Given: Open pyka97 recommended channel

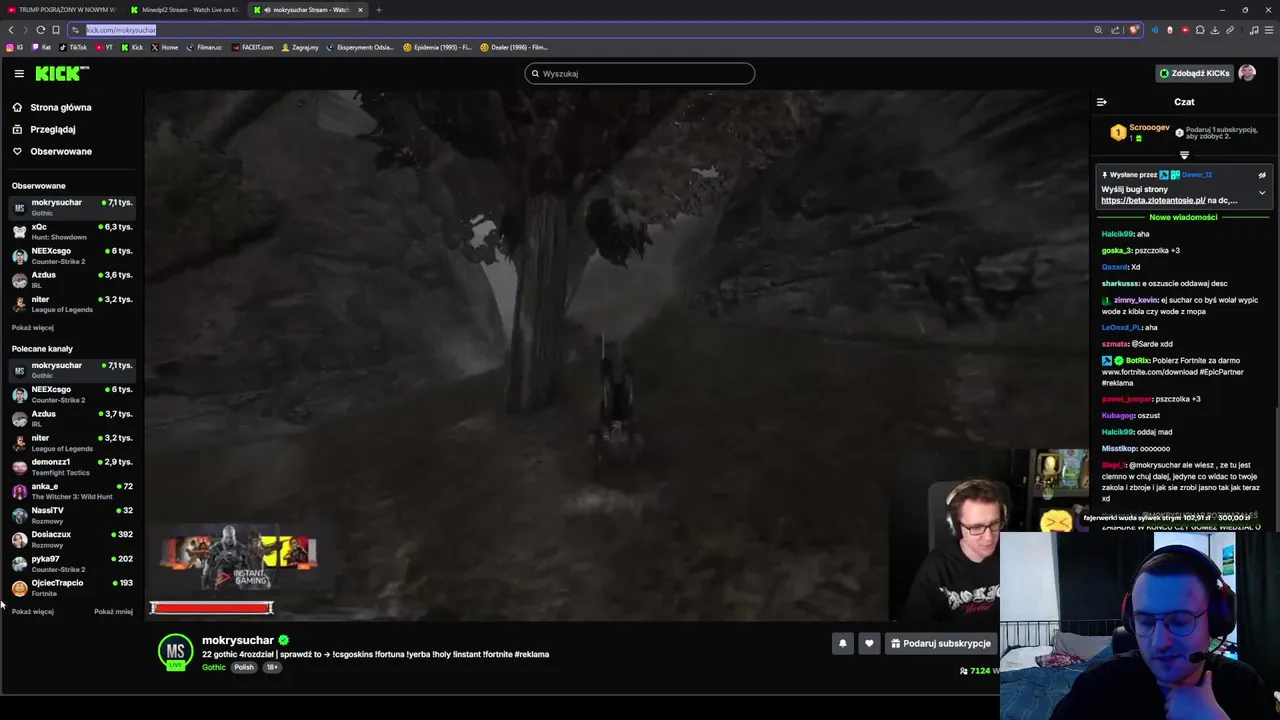Looking at the screenshot, I should pos(72,563).
